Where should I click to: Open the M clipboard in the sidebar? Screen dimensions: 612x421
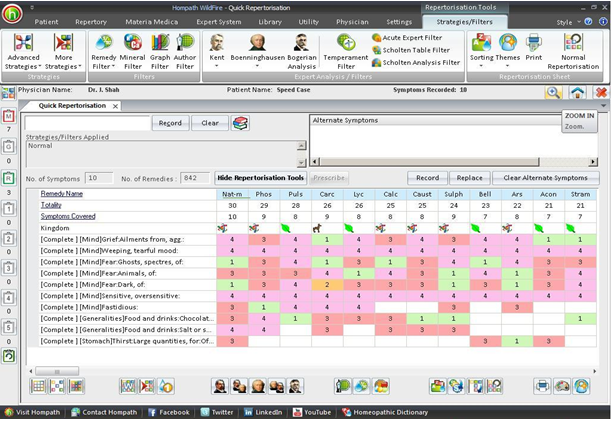point(9,116)
